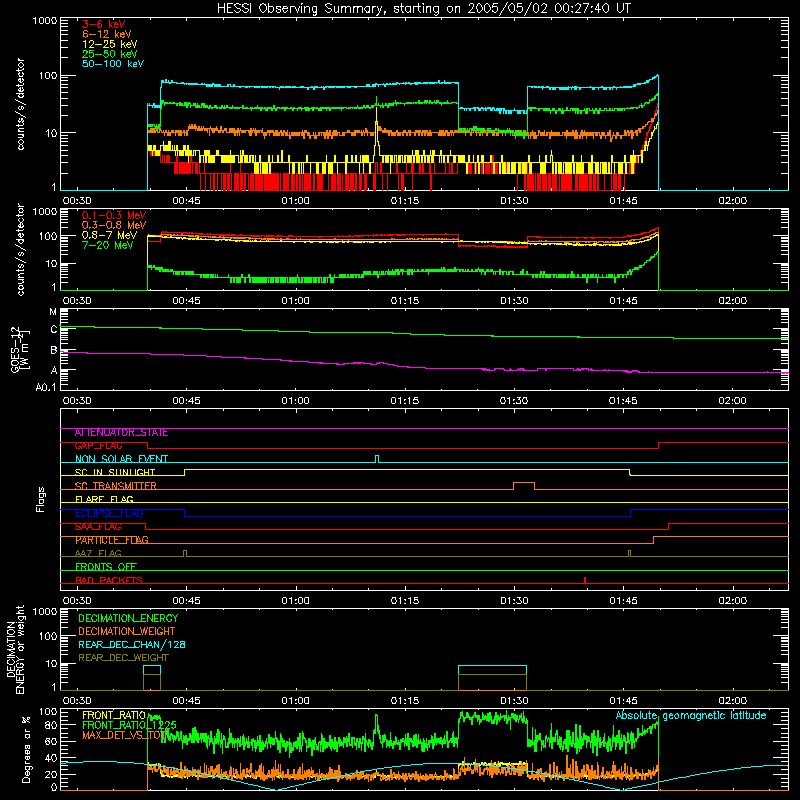The width and height of the screenshot is (800, 800).
Task: Select the AAZ_FLAG label
Action: [x=98, y=553]
